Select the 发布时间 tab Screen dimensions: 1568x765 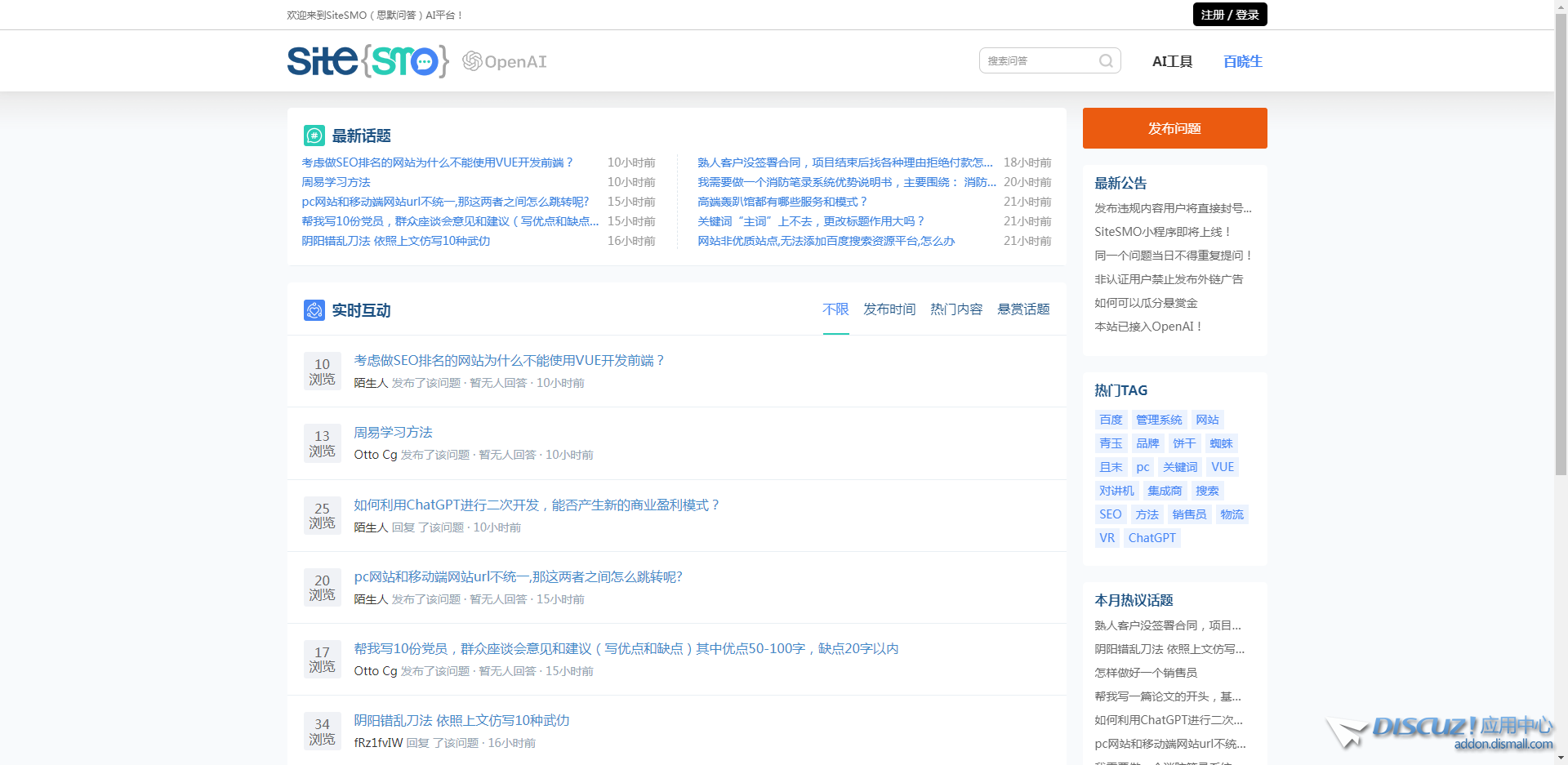click(x=889, y=309)
